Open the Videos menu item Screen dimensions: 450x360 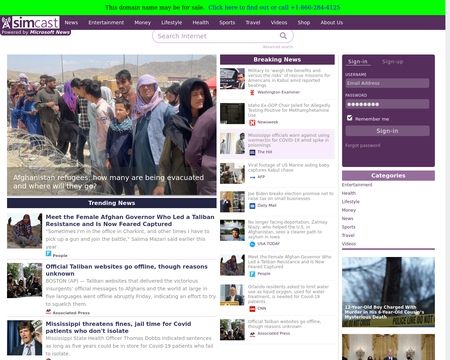click(x=279, y=23)
